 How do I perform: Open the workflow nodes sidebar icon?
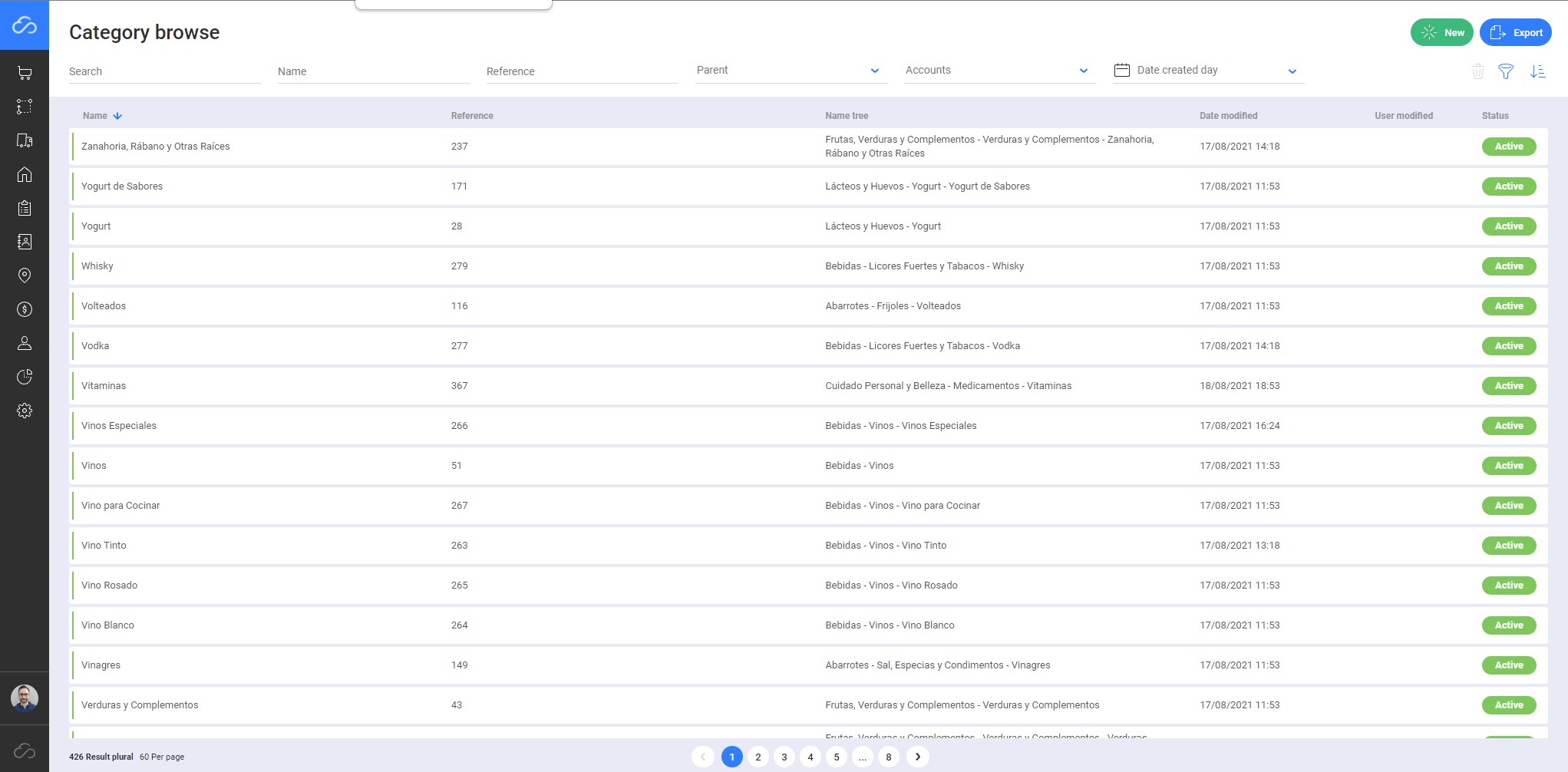[25, 107]
